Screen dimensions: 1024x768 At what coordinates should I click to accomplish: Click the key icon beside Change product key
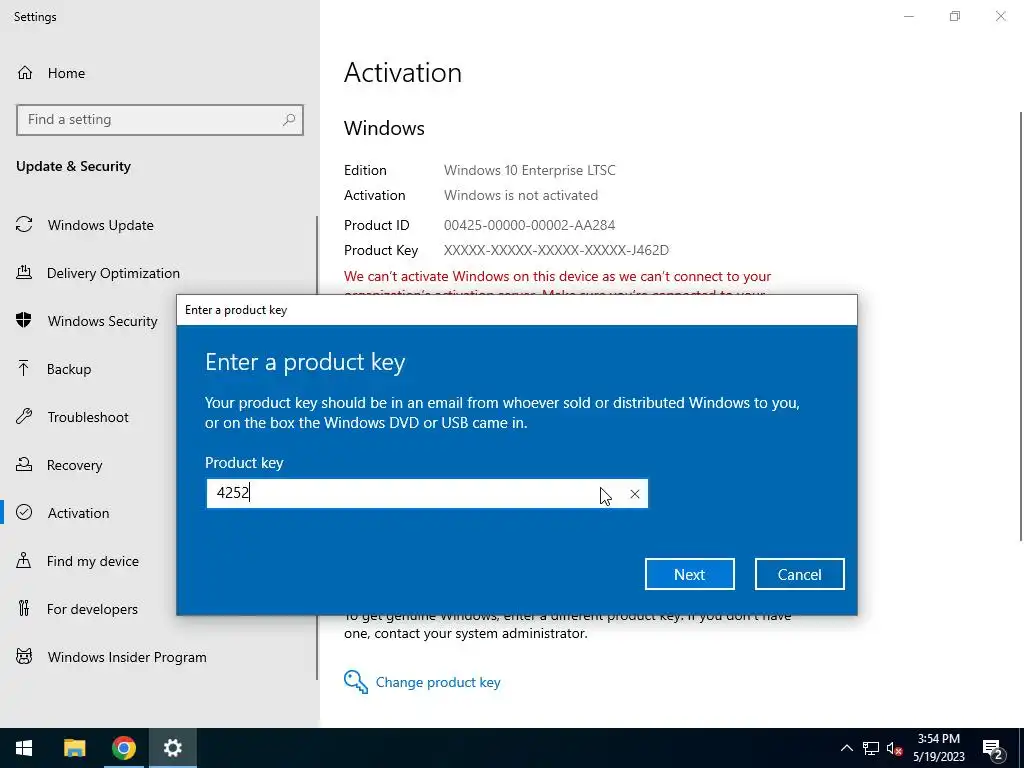[356, 682]
